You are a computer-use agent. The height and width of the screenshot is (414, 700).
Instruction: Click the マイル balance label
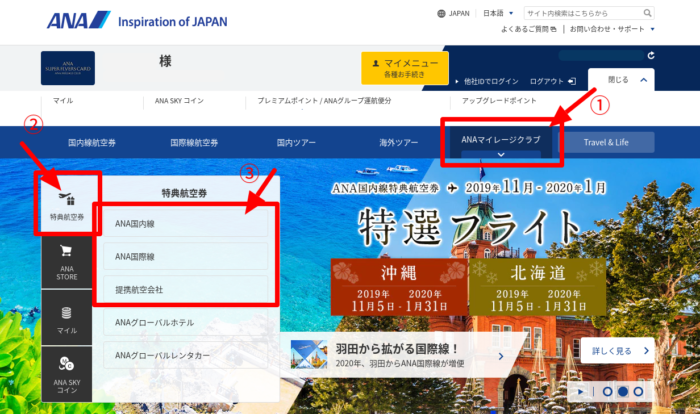tap(63, 101)
